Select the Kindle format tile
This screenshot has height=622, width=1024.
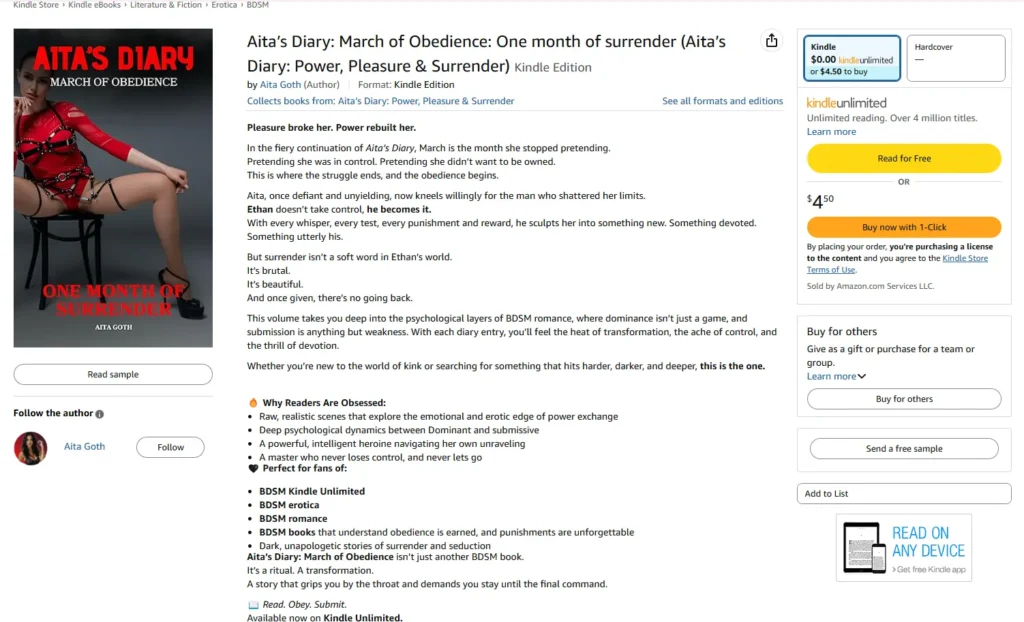tap(851, 58)
